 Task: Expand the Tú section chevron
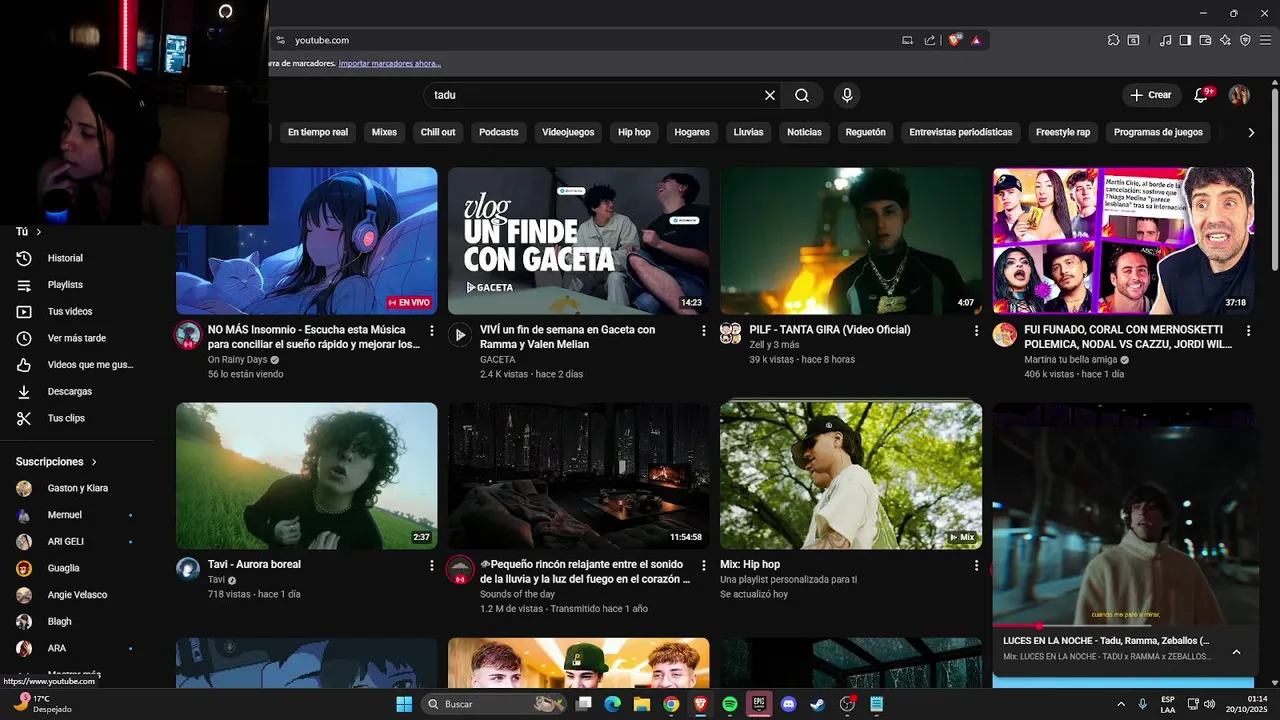39,232
